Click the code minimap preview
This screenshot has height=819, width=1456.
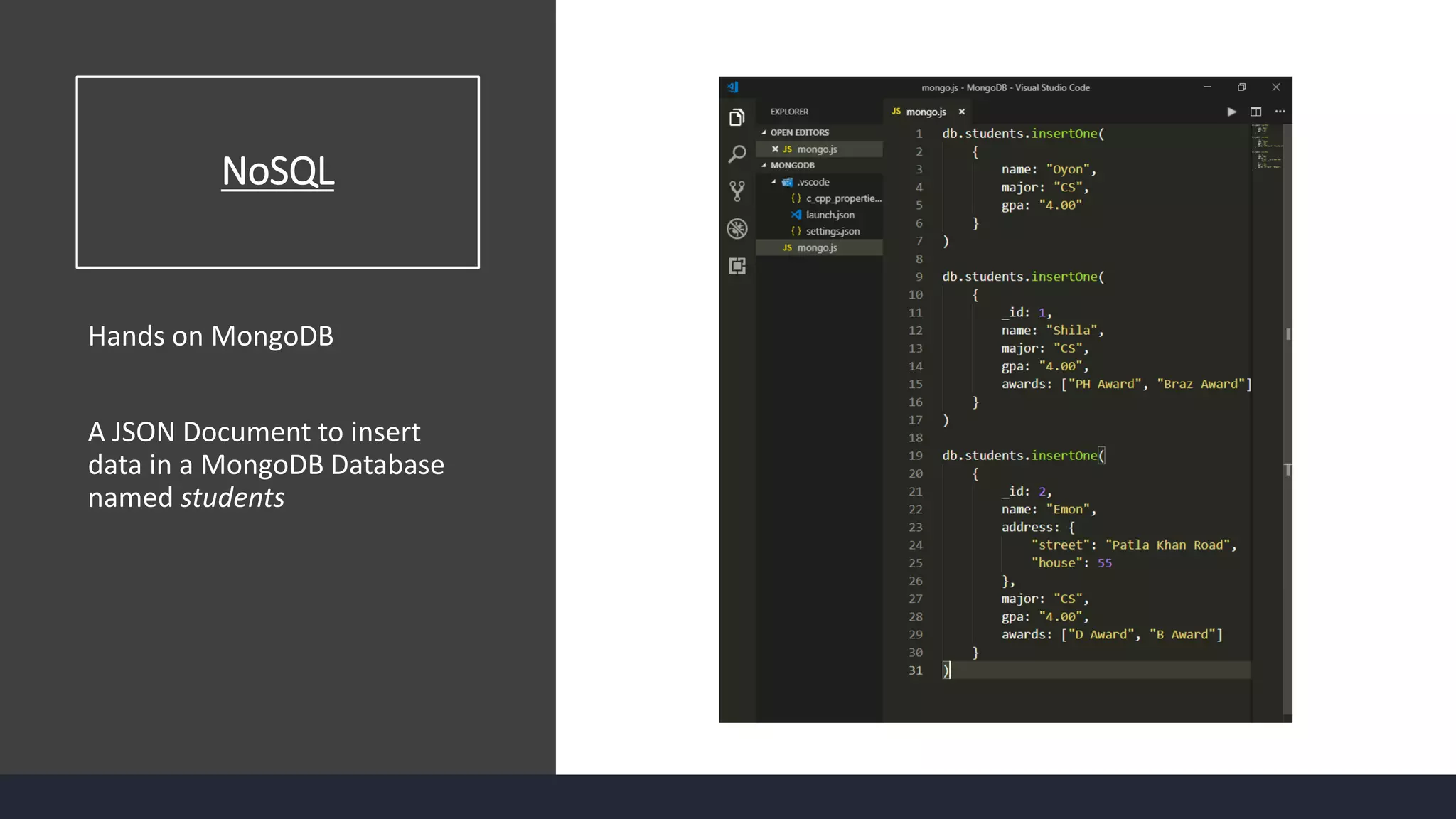pyautogui.click(x=1266, y=147)
